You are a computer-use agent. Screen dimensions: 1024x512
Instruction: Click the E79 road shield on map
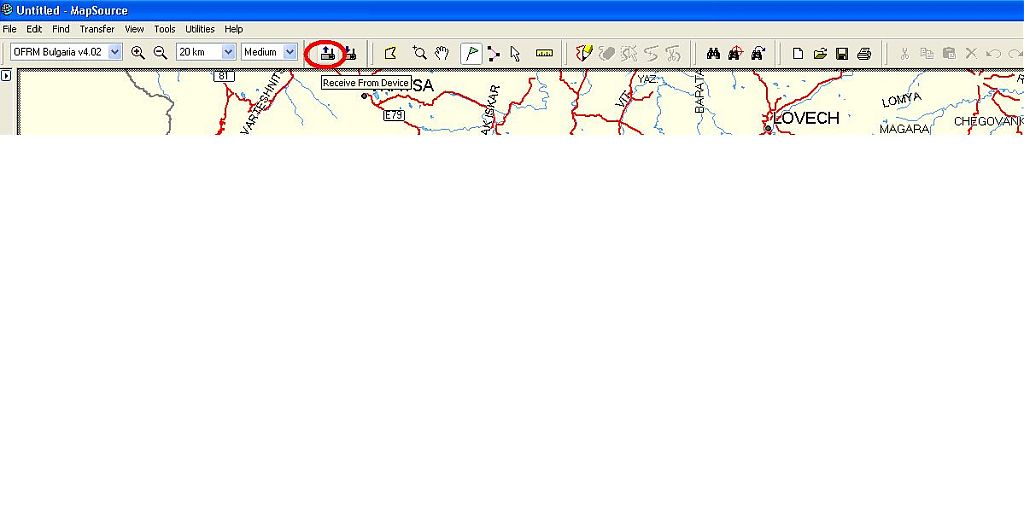[394, 115]
